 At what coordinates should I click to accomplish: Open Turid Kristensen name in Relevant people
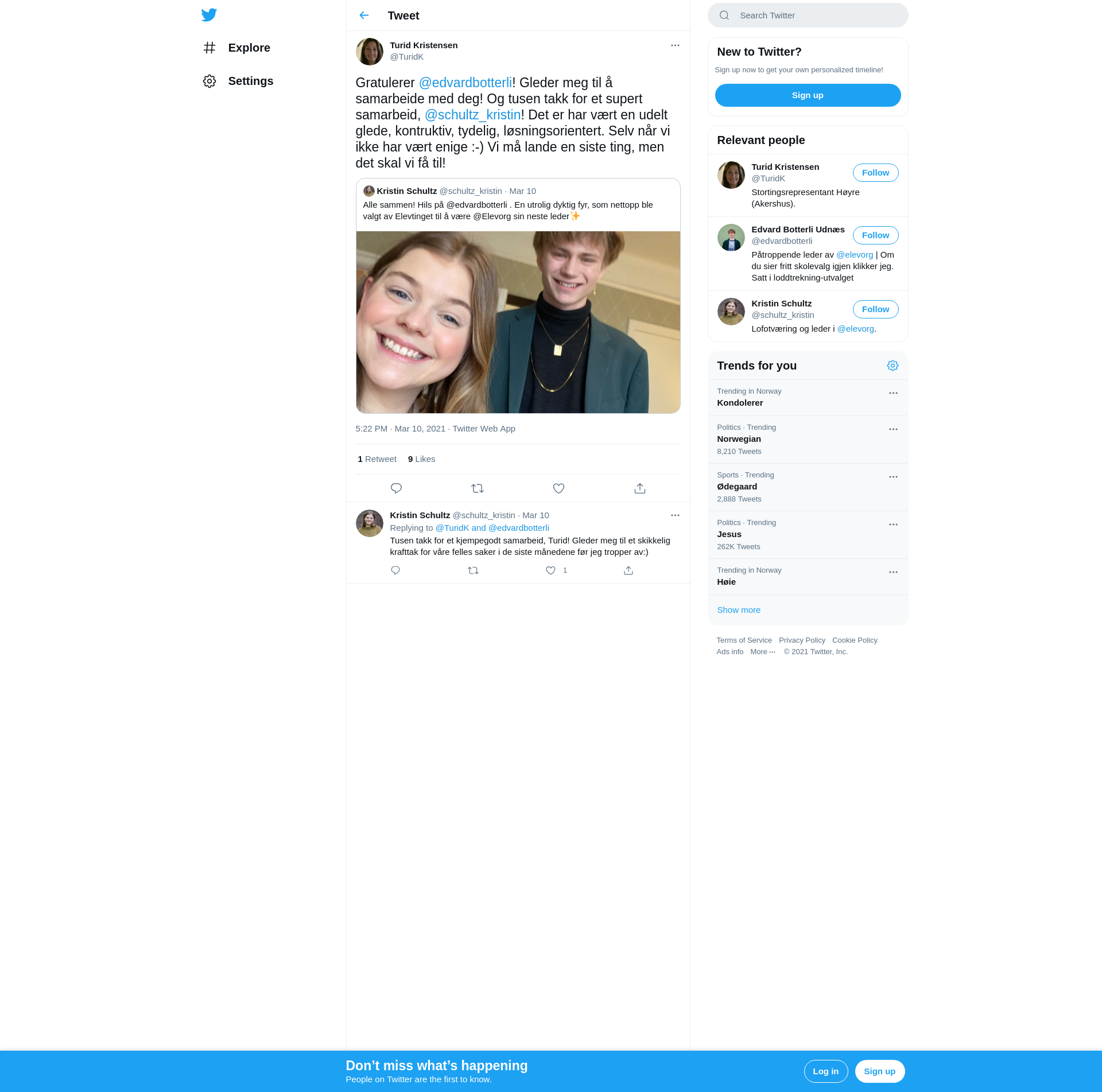tap(785, 167)
